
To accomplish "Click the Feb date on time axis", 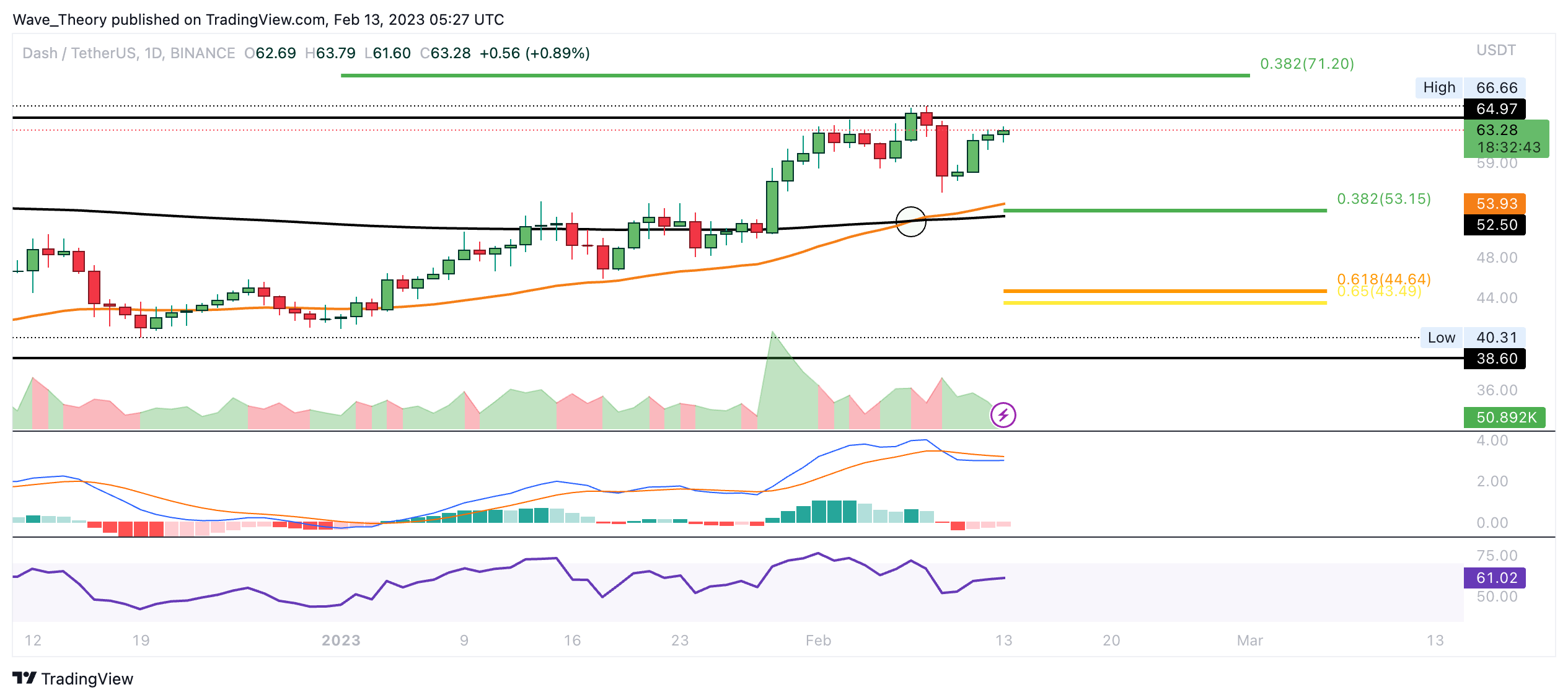I will point(818,641).
